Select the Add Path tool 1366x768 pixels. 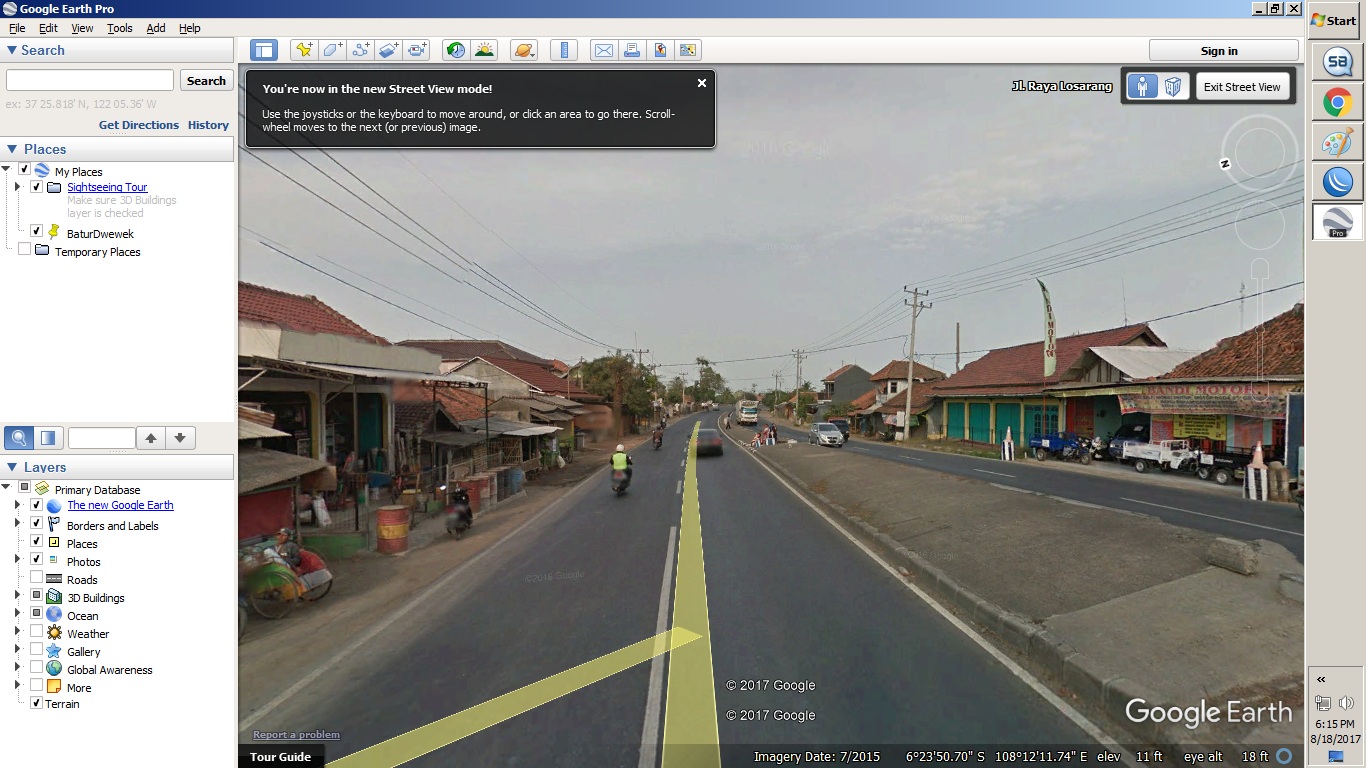tap(361, 50)
